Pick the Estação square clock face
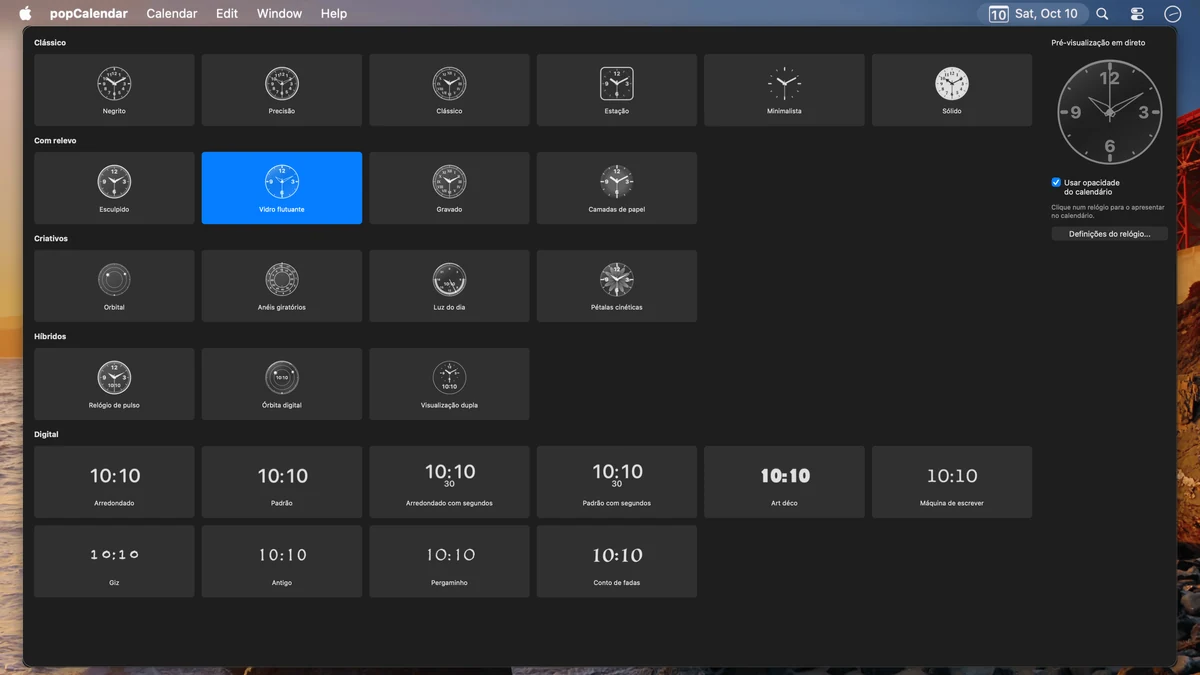This screenshot has width=1200, height=675. click(x=617, y=90)
